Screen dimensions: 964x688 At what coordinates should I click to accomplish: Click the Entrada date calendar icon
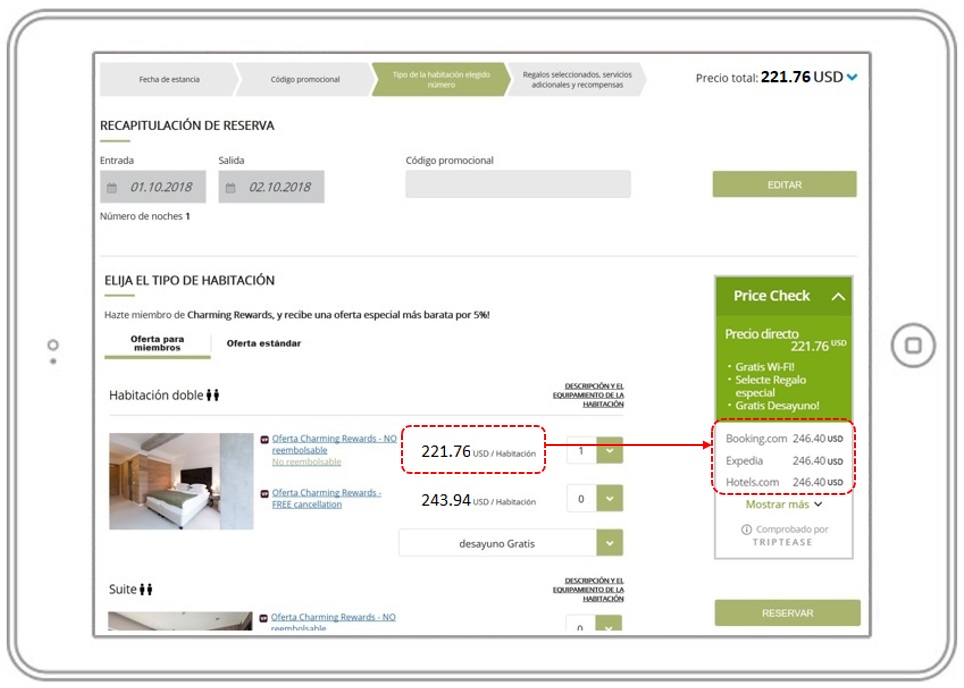111,186
